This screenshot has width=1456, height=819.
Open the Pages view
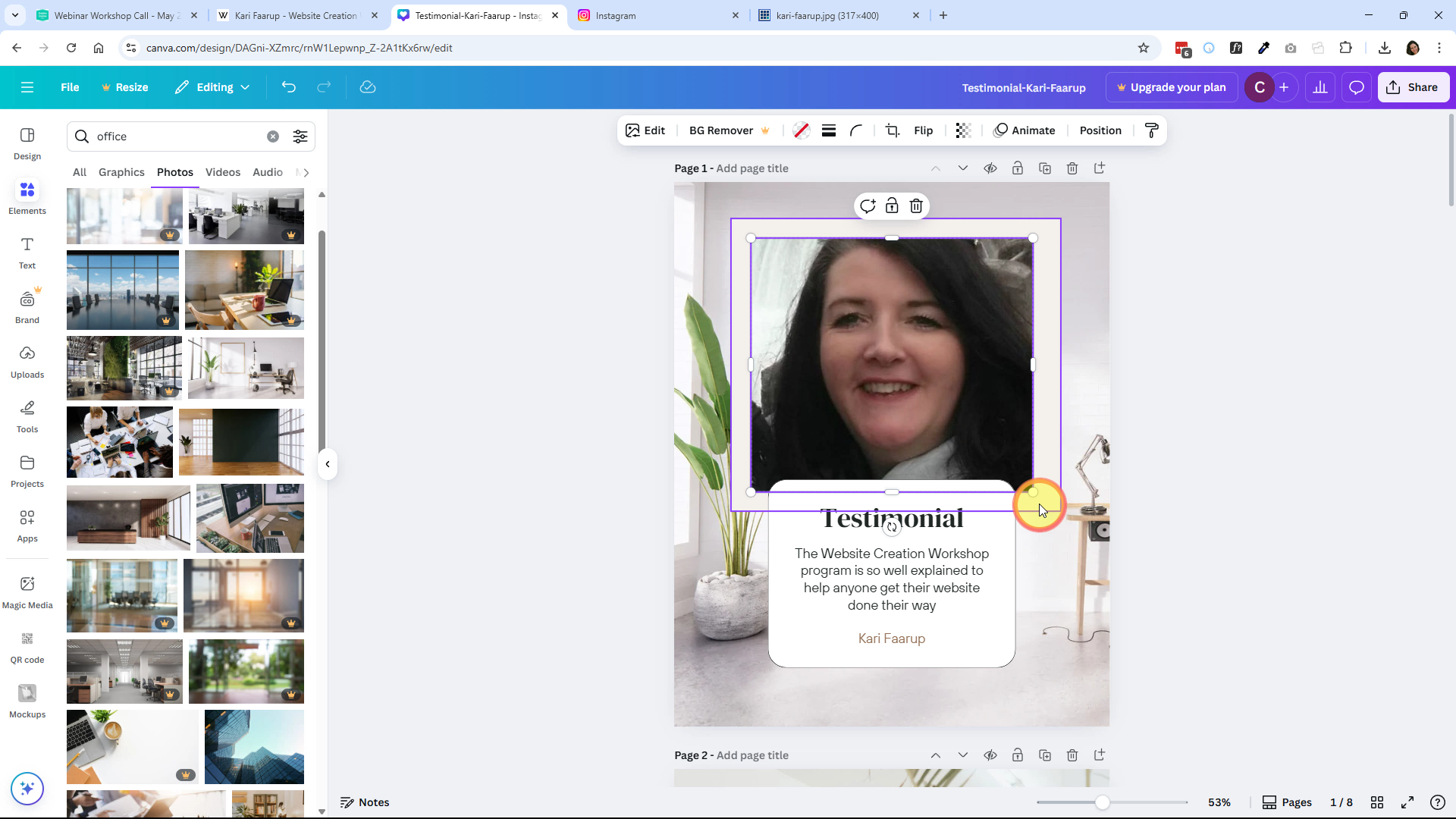pyautogui.click(x=1287, y=802)
